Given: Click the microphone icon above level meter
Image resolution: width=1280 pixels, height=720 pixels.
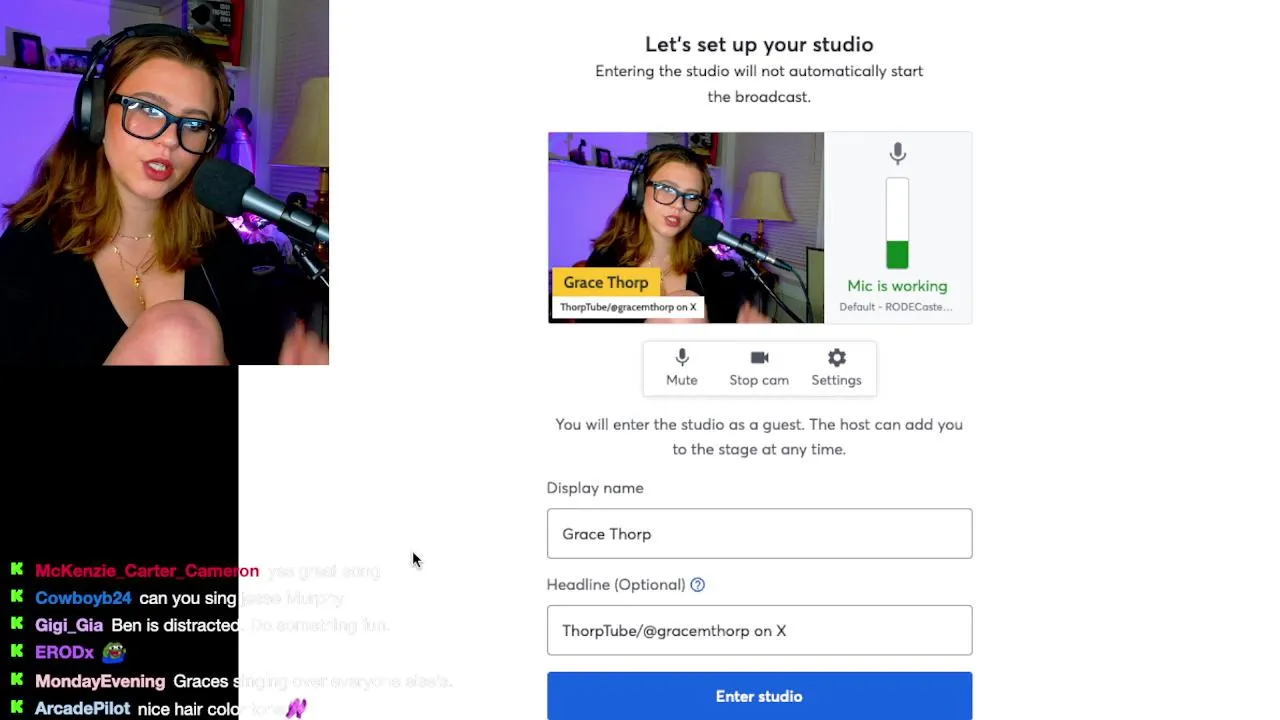Looking at the screenshot, I should [897, 154].
